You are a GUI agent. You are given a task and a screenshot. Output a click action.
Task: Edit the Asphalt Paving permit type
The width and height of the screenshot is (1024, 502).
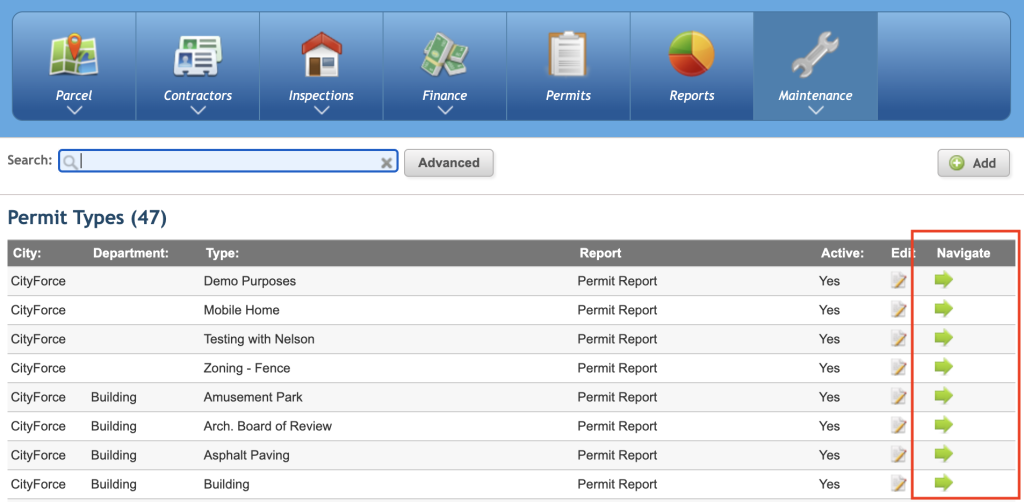pyautogui.click(x=899, y=454)
